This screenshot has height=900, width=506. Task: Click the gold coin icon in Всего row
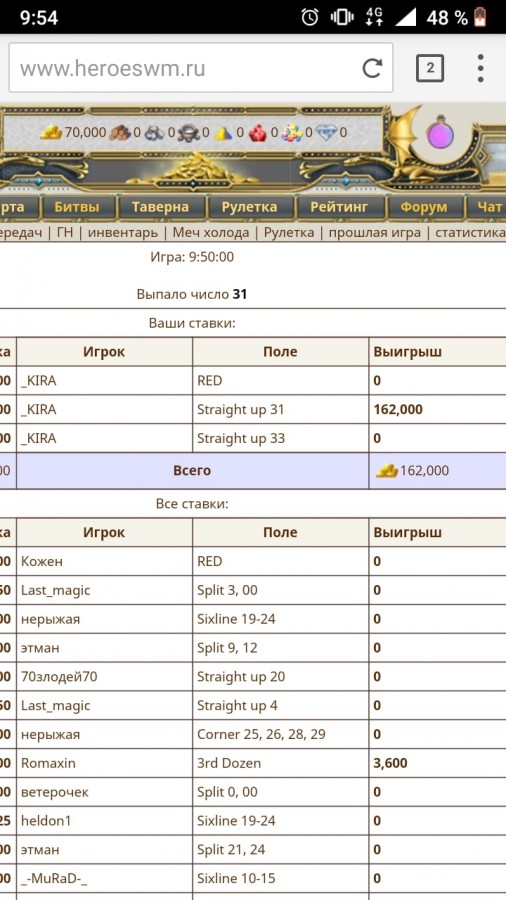387,471
